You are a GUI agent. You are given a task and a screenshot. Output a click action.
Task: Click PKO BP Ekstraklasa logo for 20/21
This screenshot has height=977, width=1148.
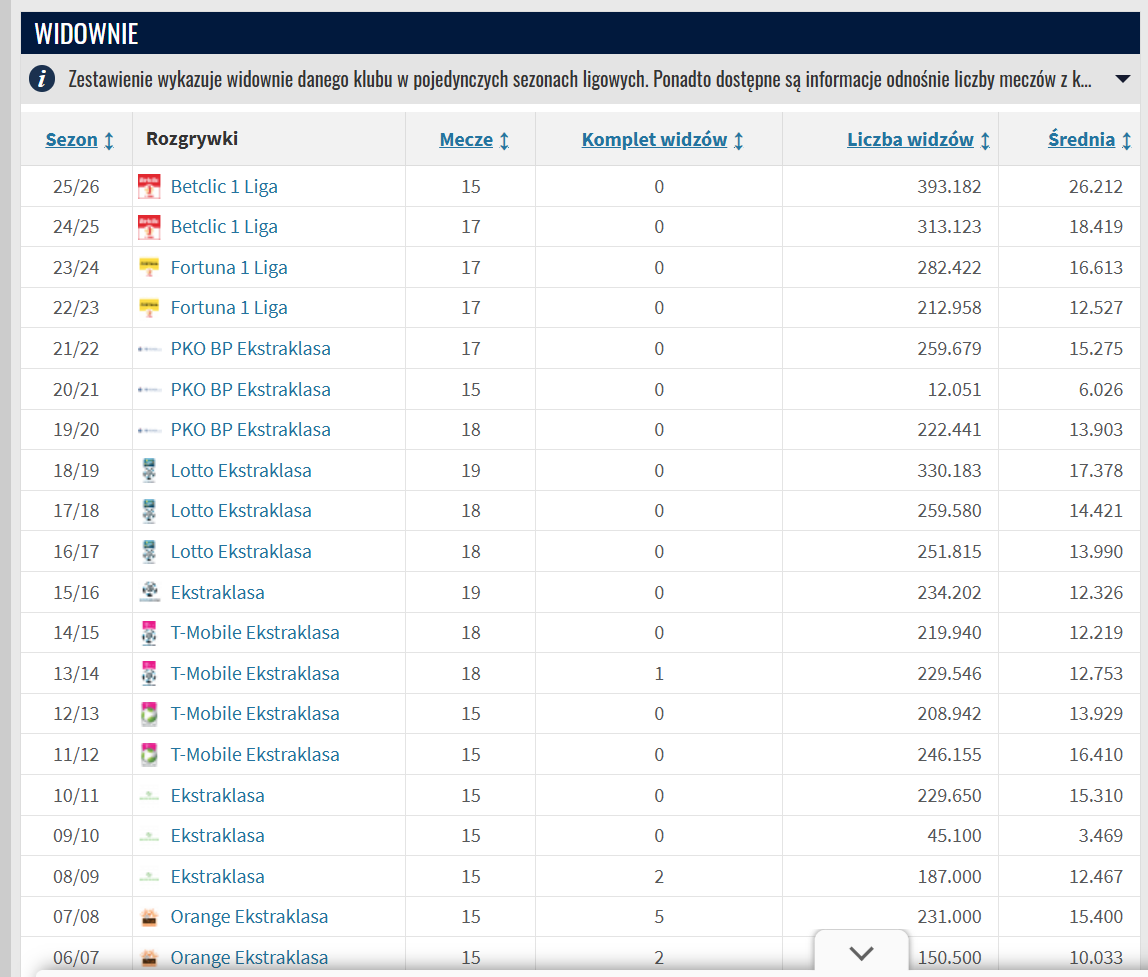coord(149,390)
